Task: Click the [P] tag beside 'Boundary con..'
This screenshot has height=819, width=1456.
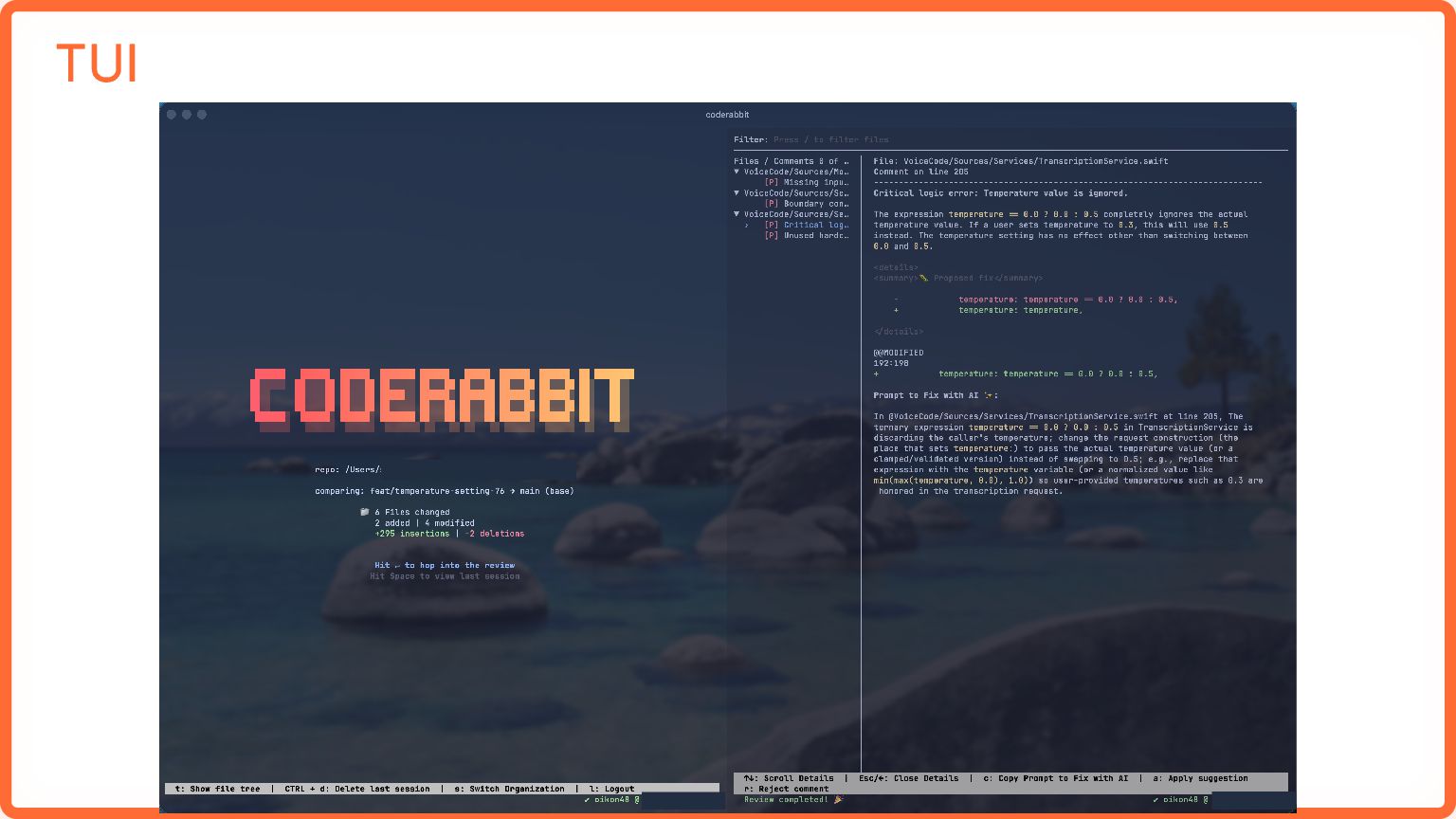Action: pos(772,204)
